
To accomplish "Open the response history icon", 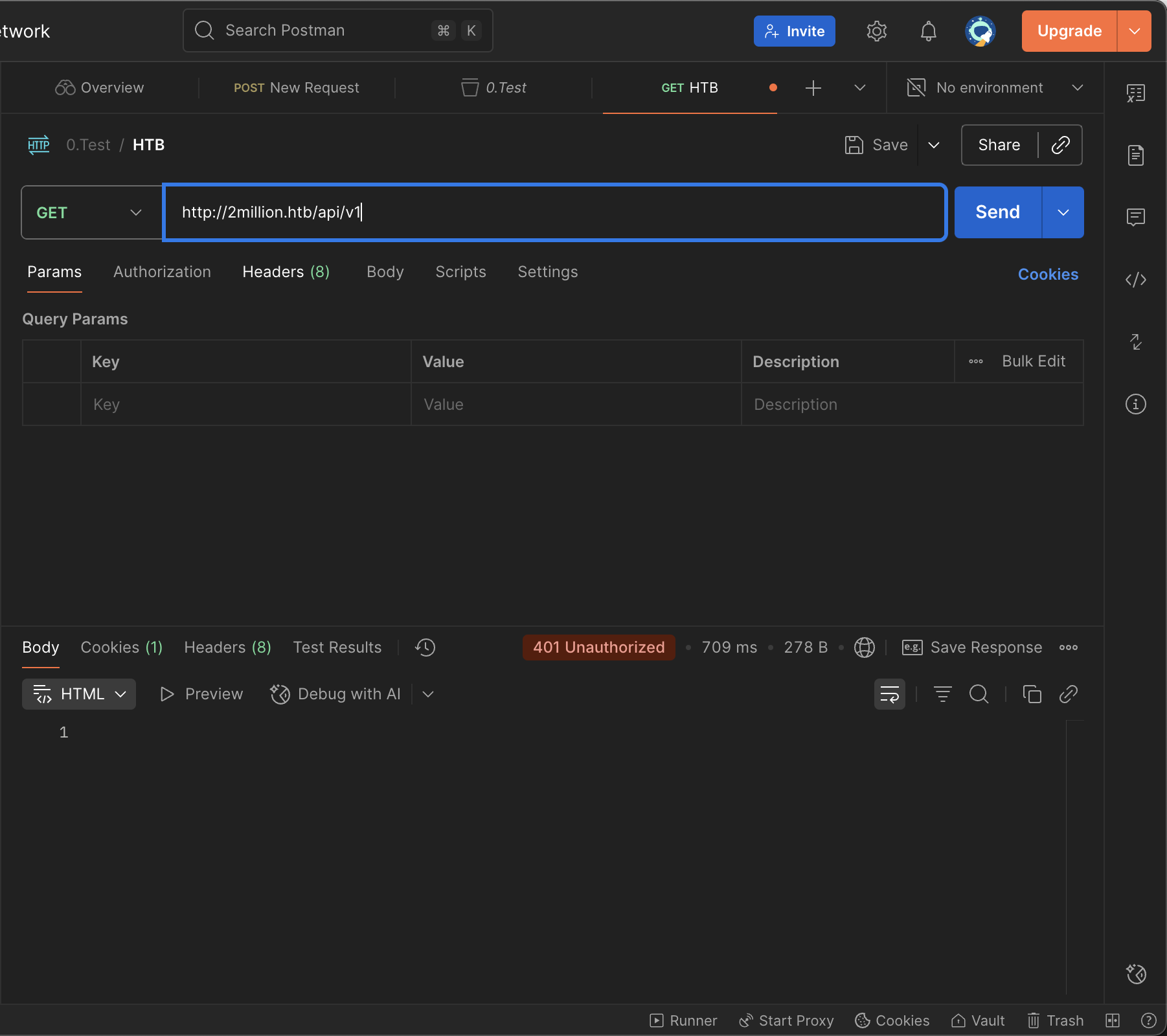I will tap(425, 647).
